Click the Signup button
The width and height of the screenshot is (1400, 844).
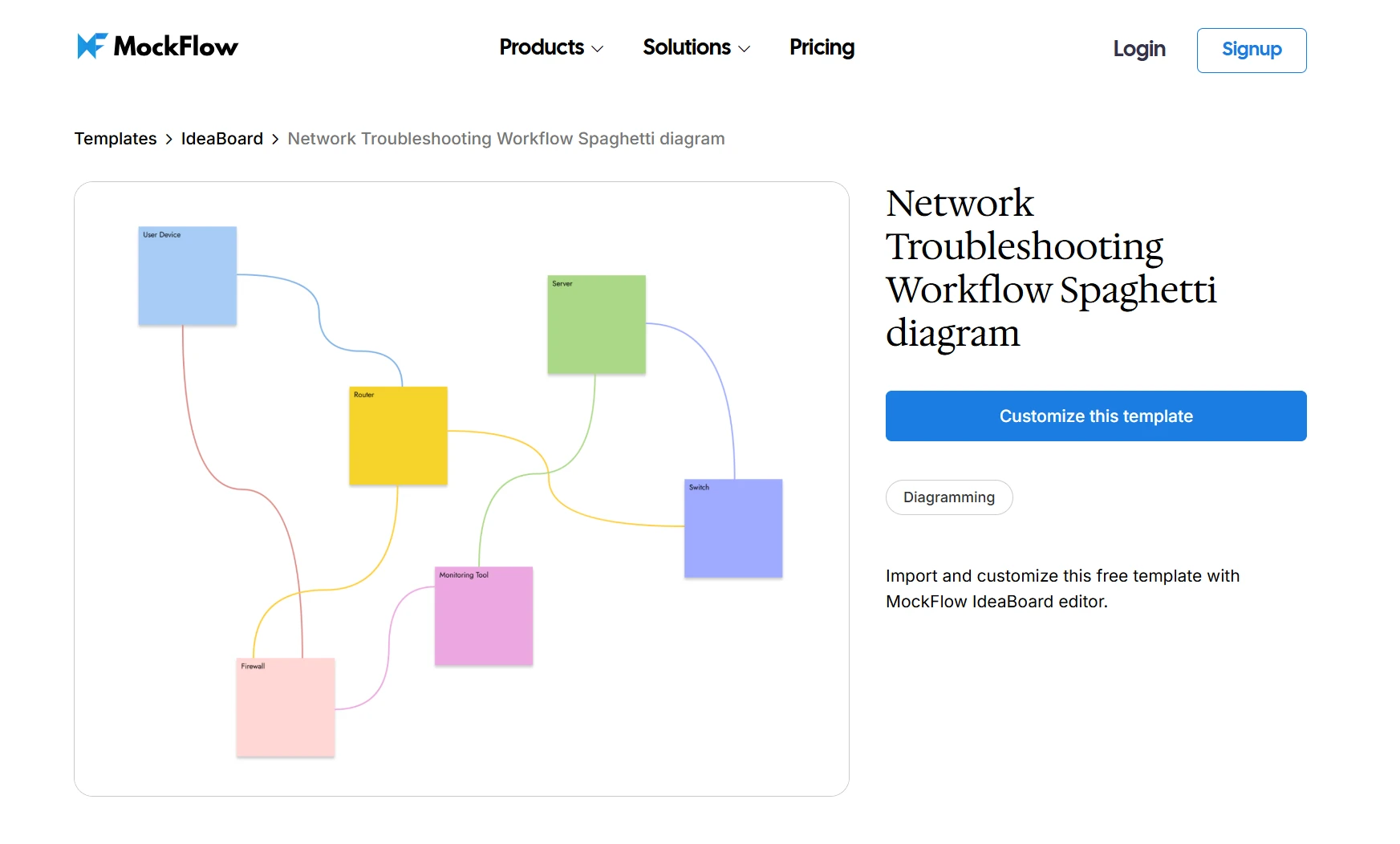click(1251, 50)
